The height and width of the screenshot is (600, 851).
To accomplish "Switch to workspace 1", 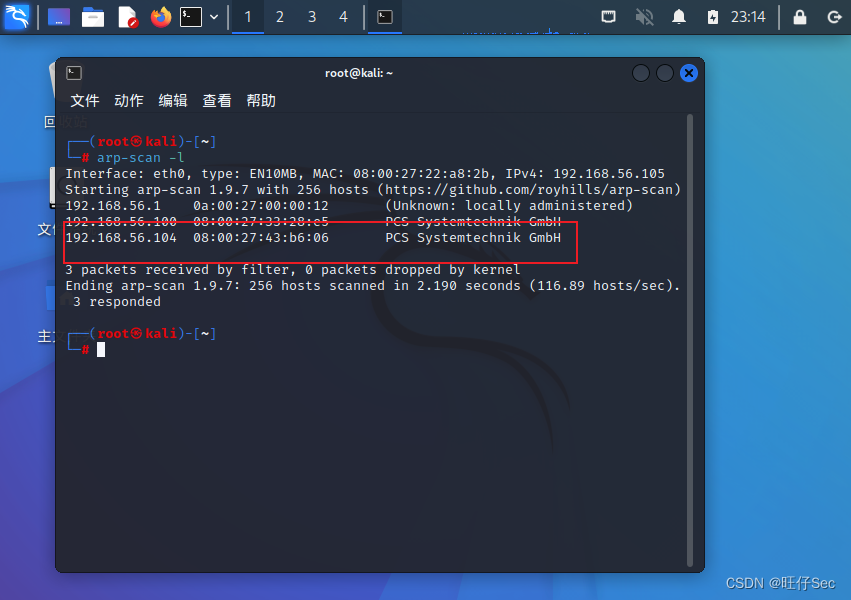I will click(x=248, y=17).
